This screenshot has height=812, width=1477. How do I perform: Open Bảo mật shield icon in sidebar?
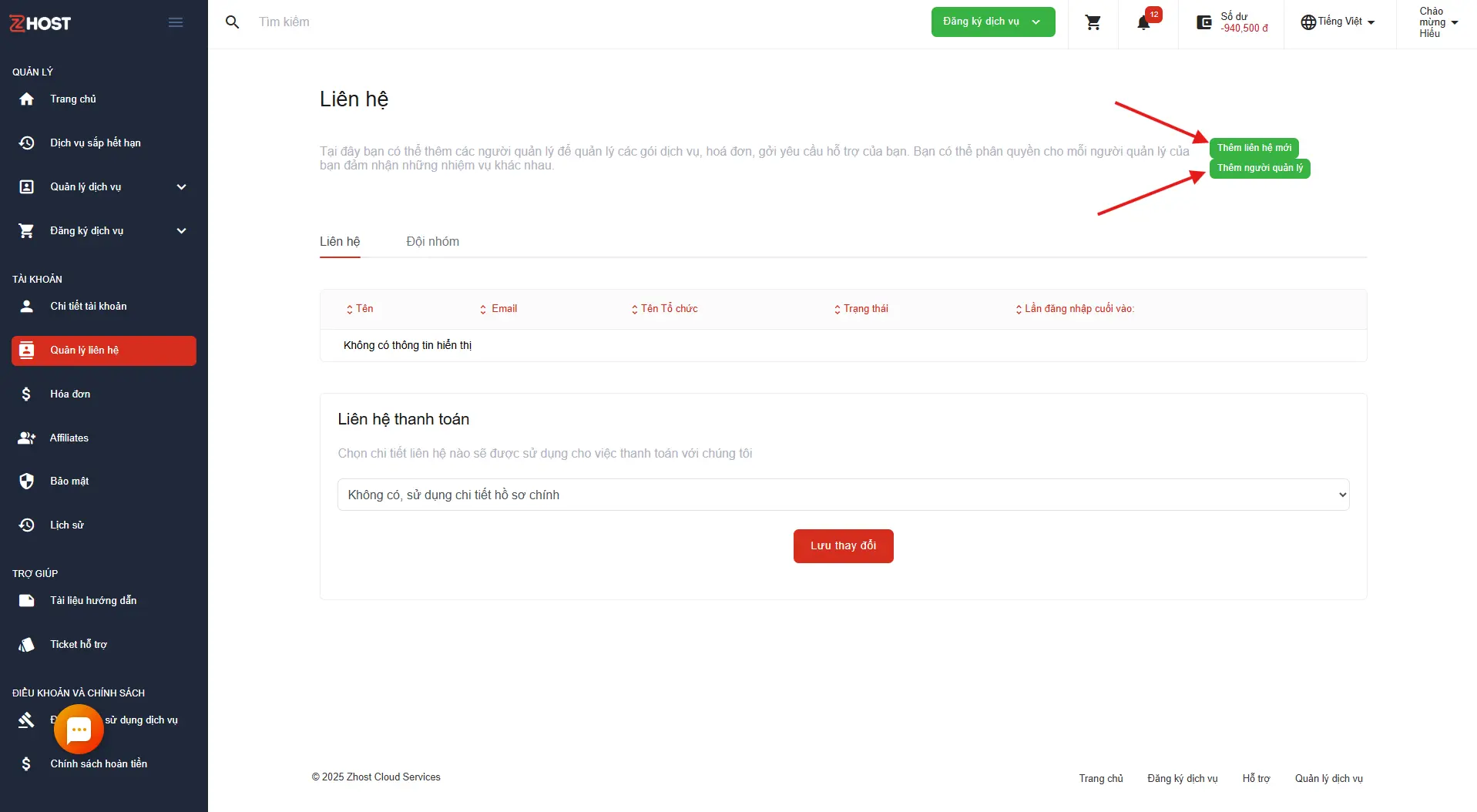pos(27,481)
